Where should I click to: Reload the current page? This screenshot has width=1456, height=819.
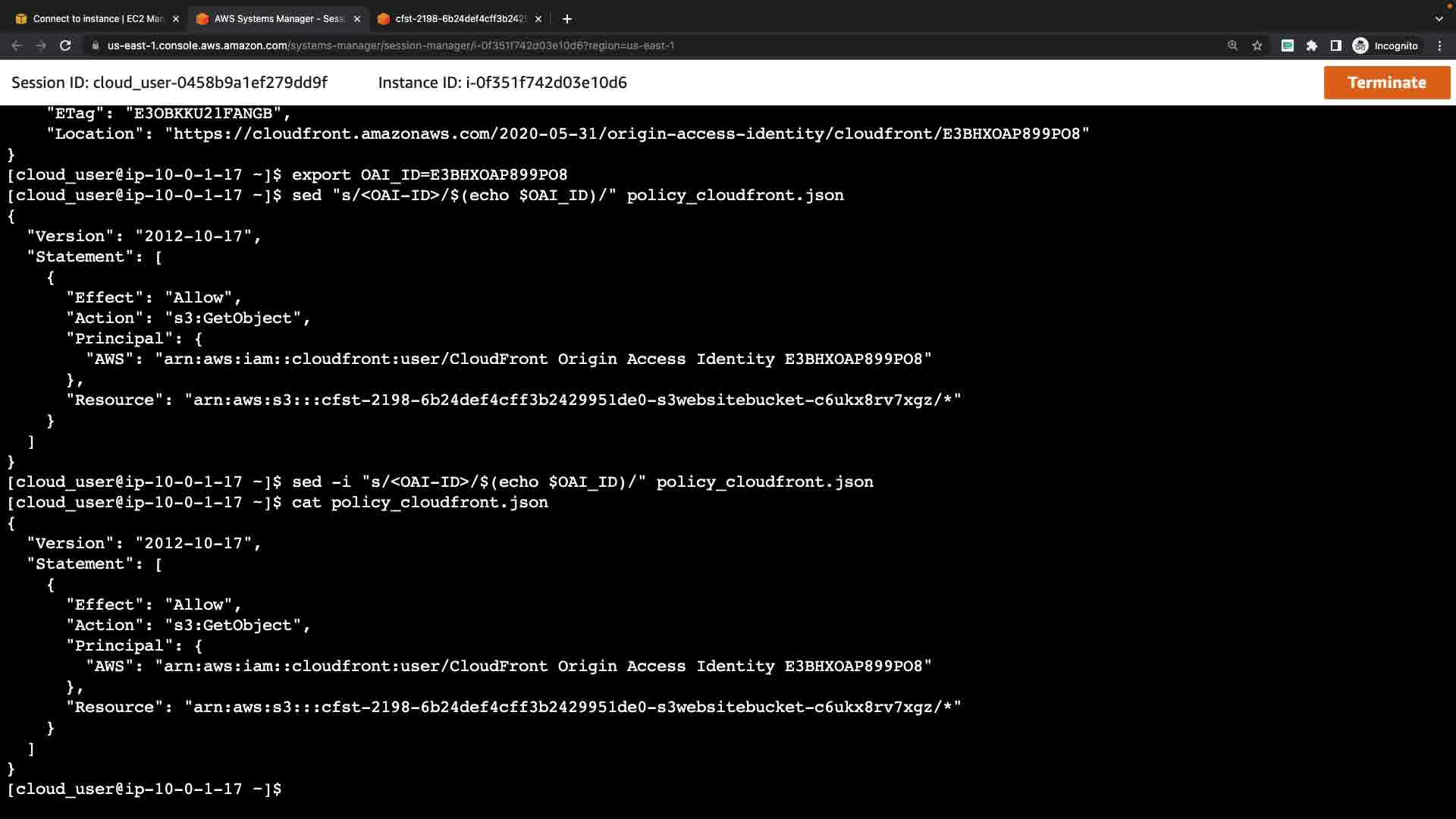tap(65, 45)
